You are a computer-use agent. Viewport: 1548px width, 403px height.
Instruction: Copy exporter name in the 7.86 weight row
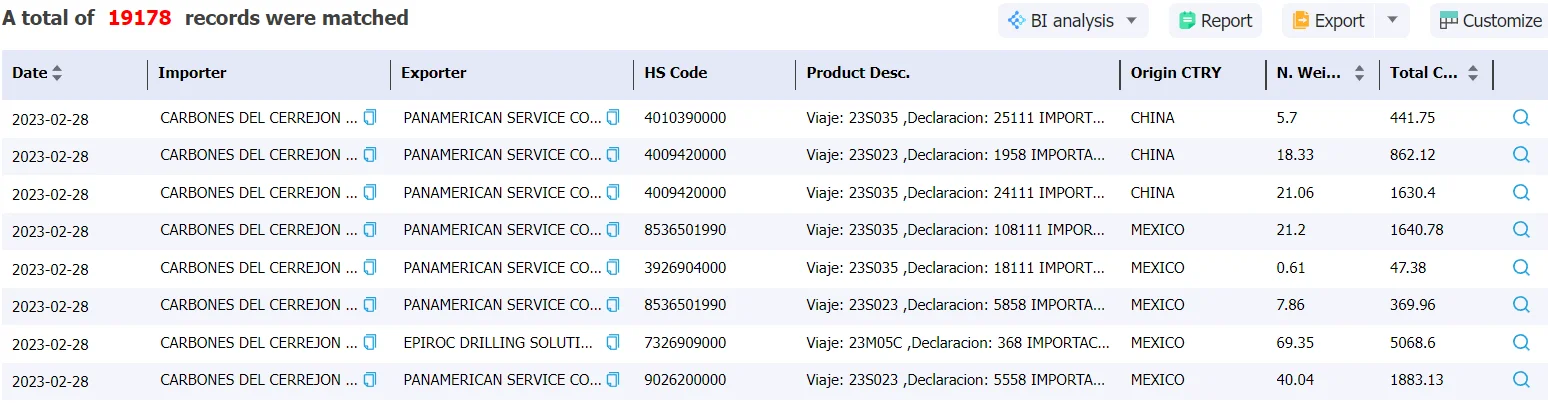coord(613,304)
